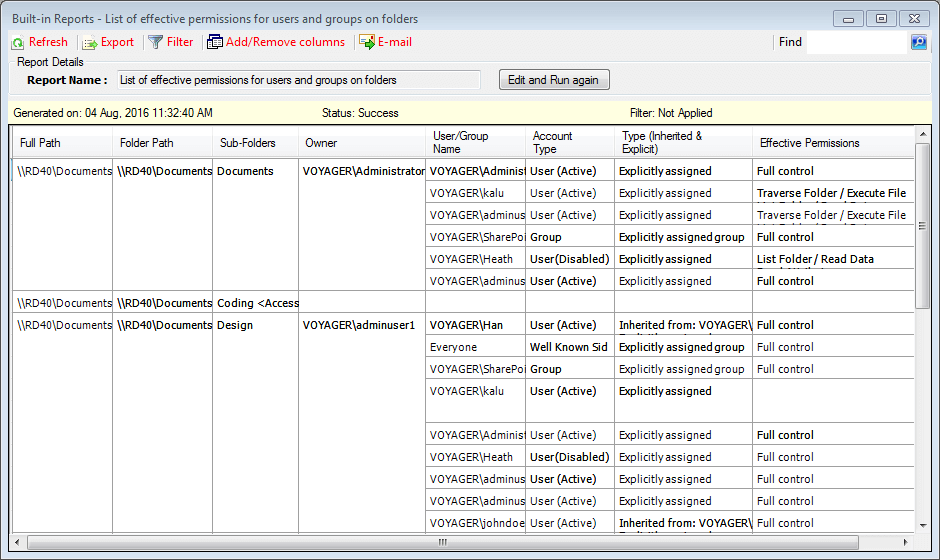940x560 pixels.
Task: Click the Export icon
Action: click(90, 43)
